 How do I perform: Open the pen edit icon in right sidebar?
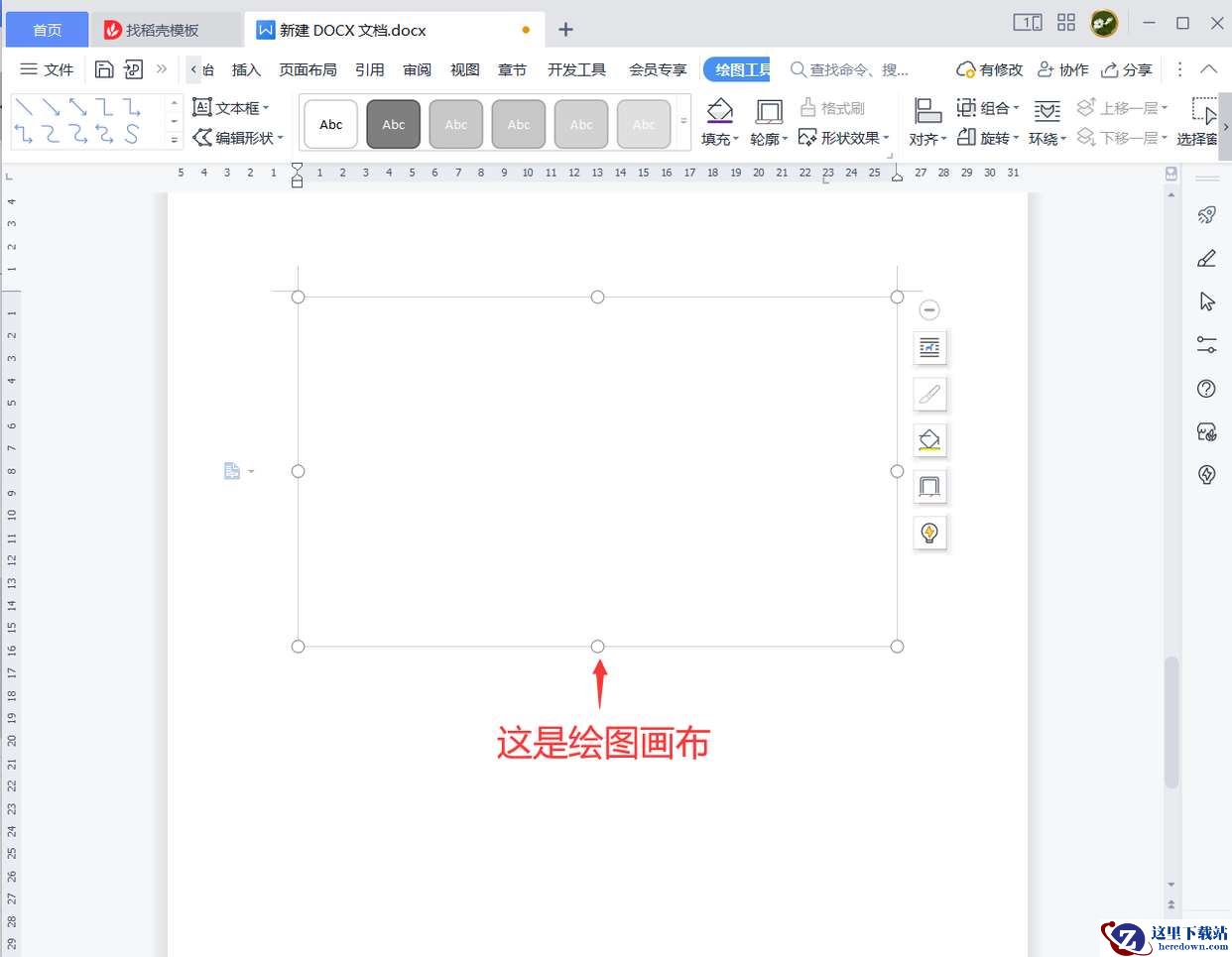[x=1207, y=259]
